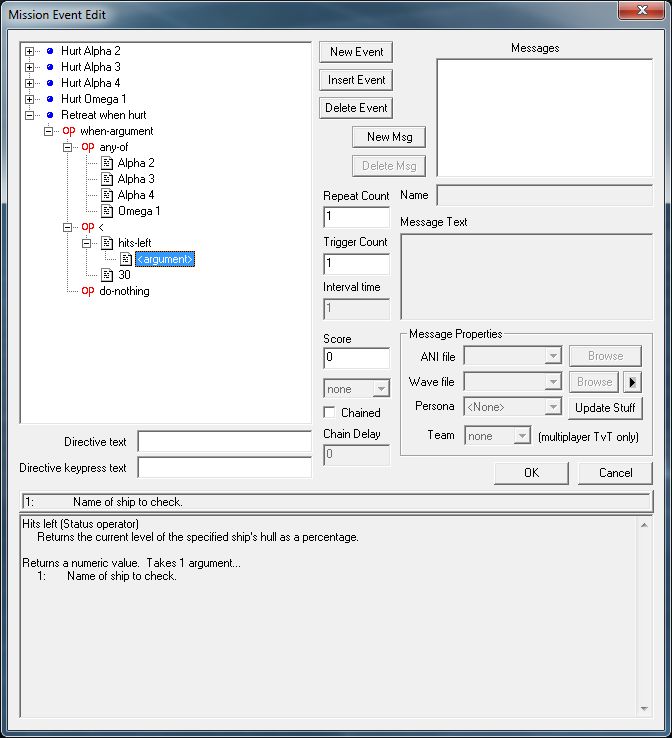Enable the Chained checkbox

[330, 413]
